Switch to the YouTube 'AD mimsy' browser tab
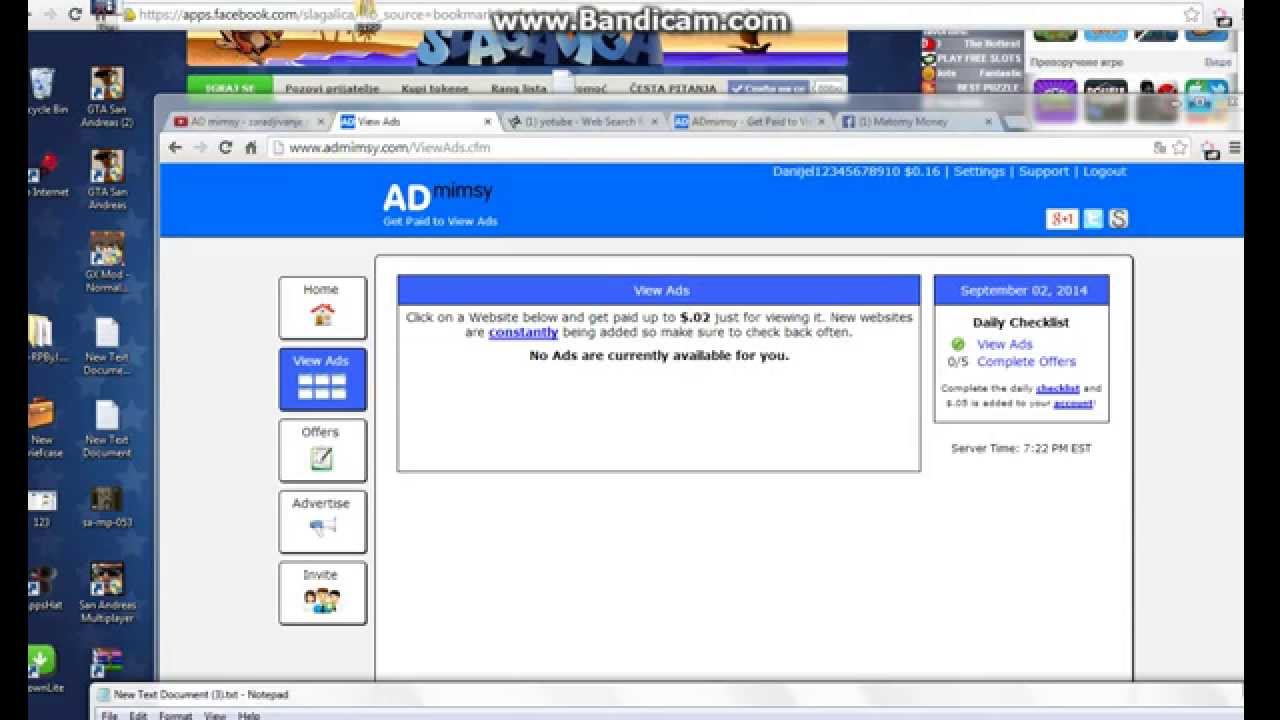 click(x=248, y=122)
